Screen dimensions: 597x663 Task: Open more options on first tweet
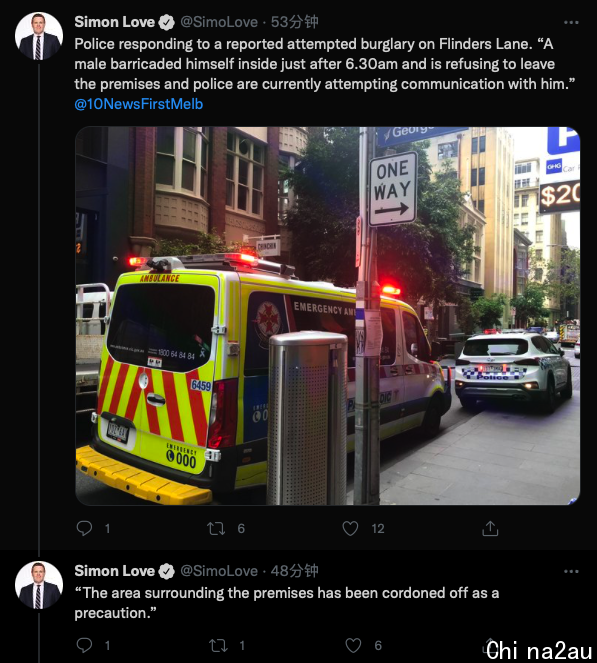tap(571, 22)
